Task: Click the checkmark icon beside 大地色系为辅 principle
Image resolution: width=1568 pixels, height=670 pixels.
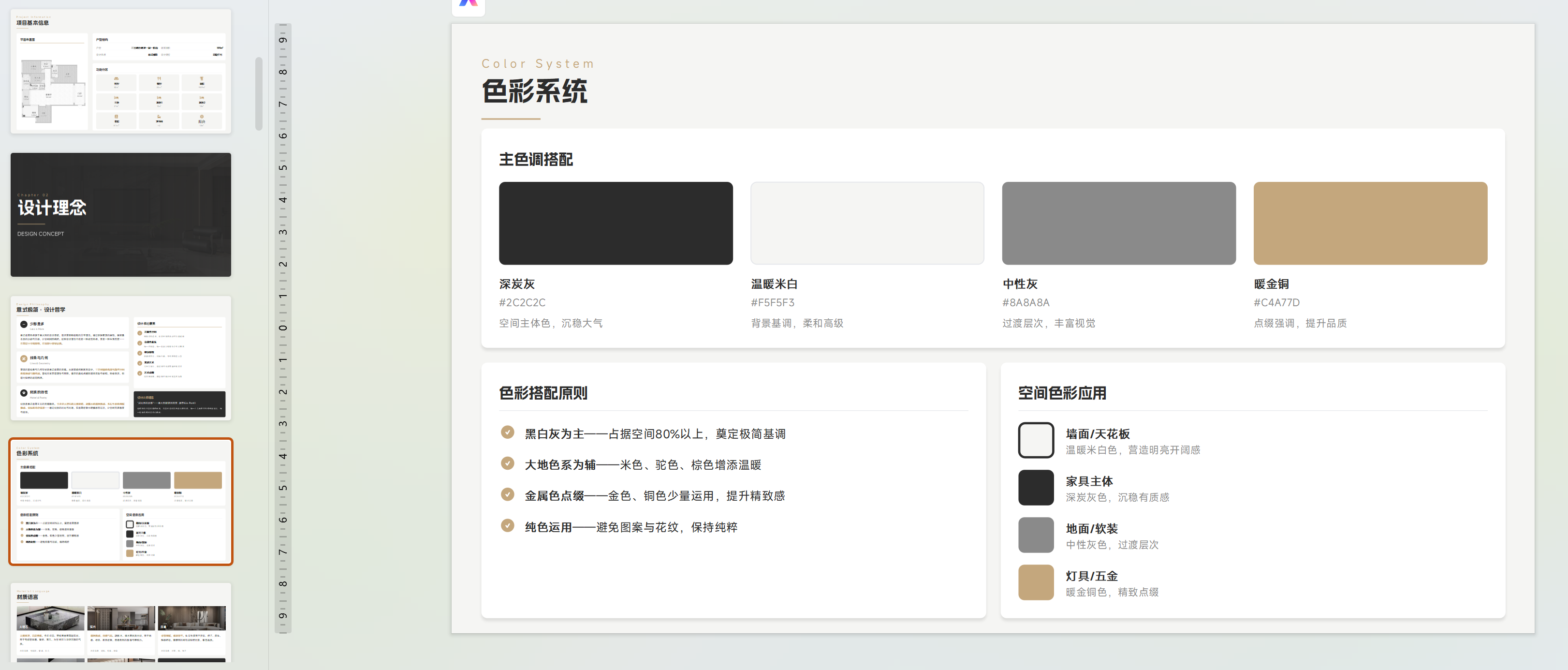Action: point(508,463)
